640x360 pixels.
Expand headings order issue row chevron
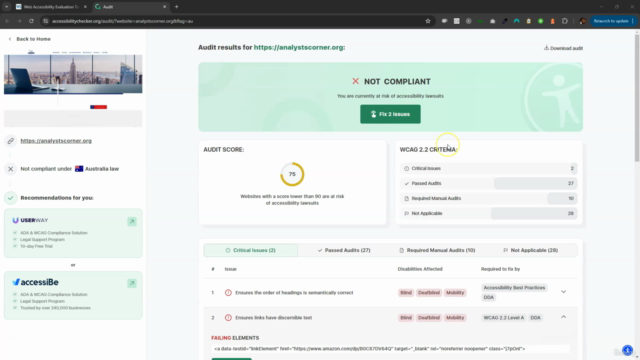pyautogui.click(x=563, y=292)
